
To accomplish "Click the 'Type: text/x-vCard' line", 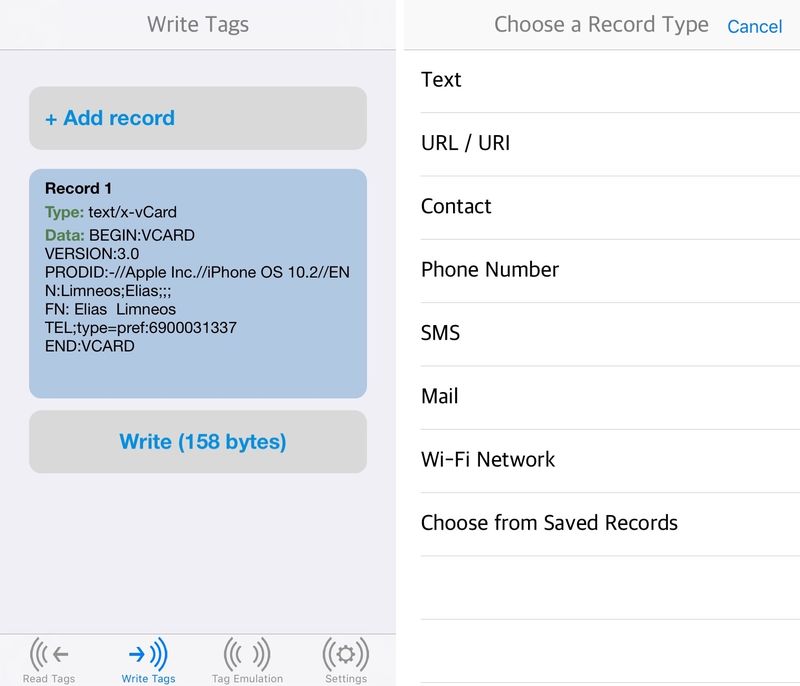I will 111,212.
